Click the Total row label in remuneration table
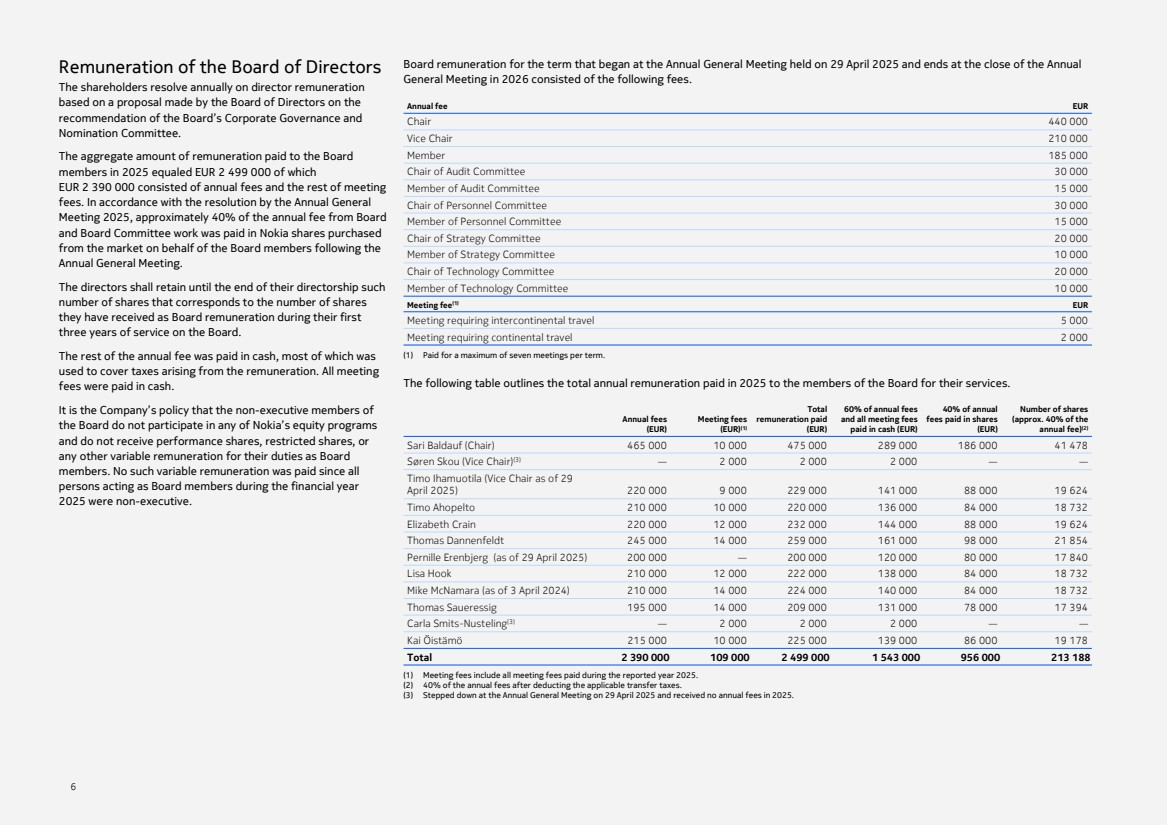The width and height of the screenshot is (1167, 825). click(419, 657)
